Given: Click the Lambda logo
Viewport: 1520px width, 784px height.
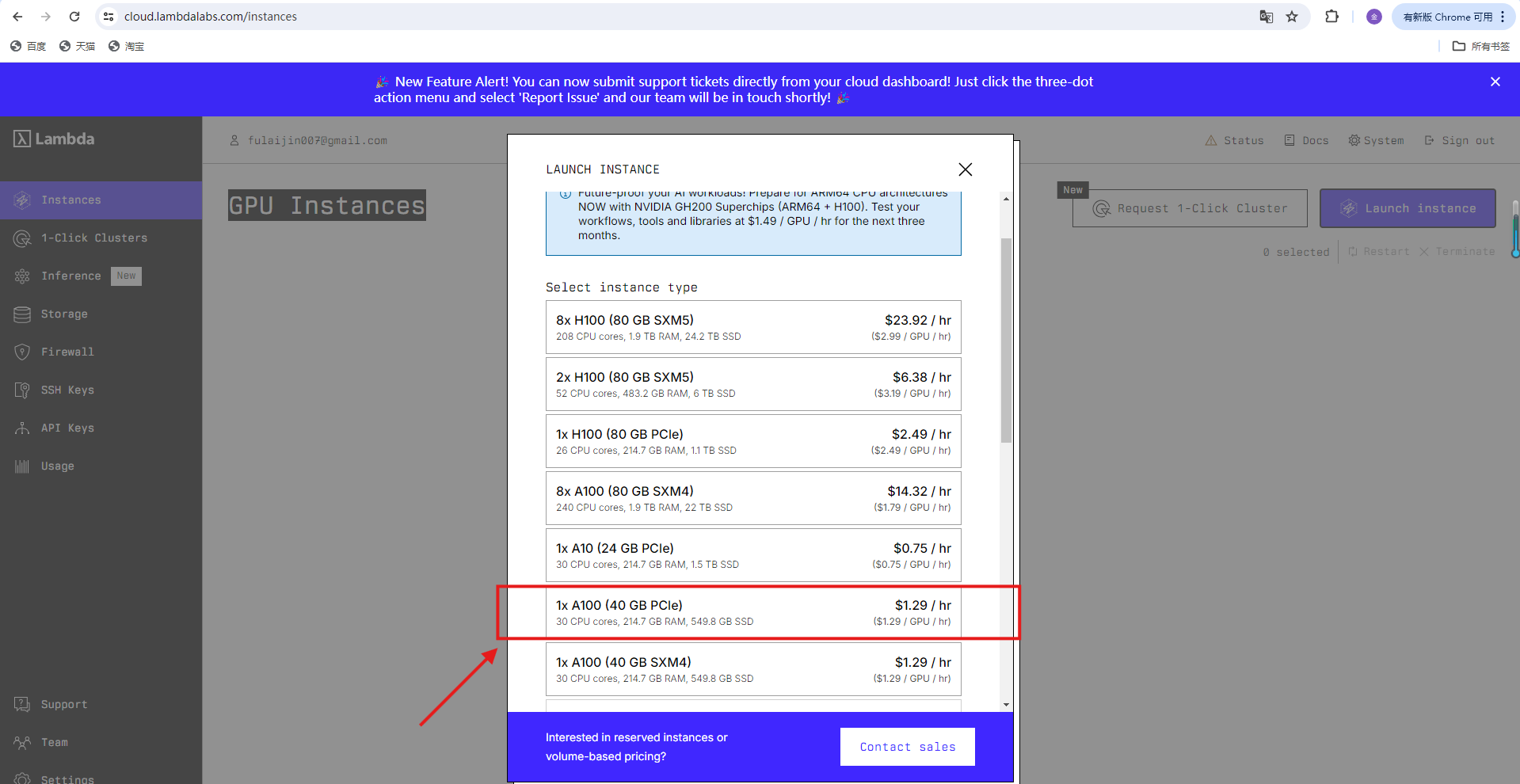Looking at the screenshot, I should 54,139.
